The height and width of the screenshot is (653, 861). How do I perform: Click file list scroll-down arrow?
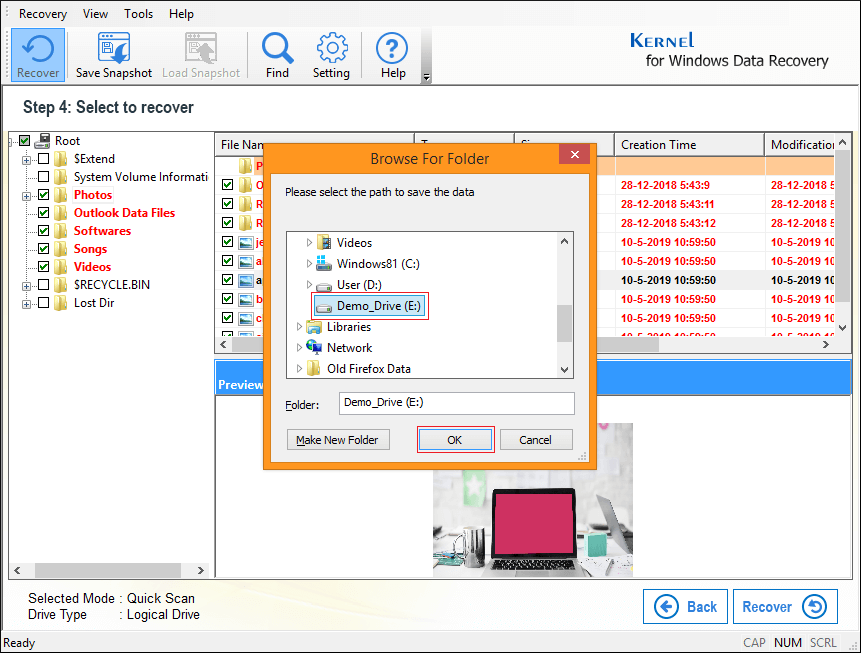tap(842, 328)
